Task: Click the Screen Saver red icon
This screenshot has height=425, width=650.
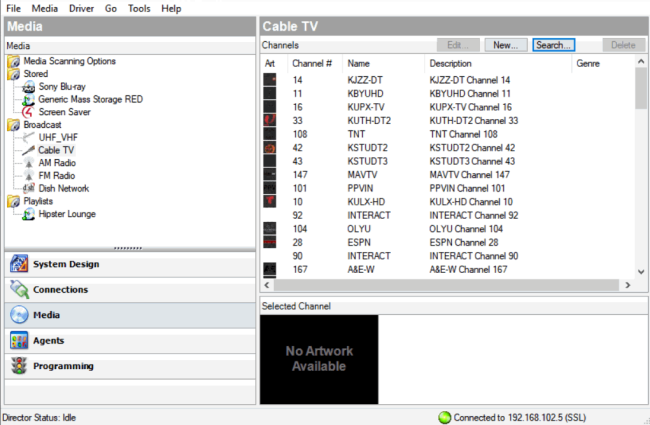Action: [x=28, y=112]
